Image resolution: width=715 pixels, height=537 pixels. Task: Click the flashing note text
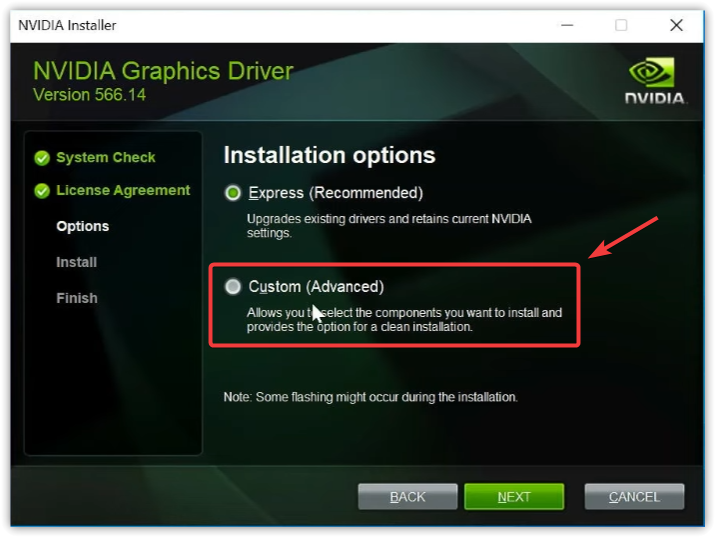click(371, 397)
